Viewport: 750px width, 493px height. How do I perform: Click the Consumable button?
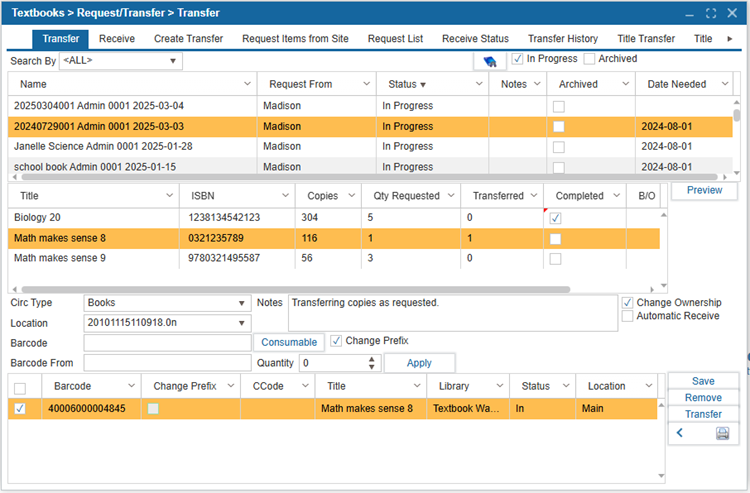pyautogui.click(x=289, y=342)
